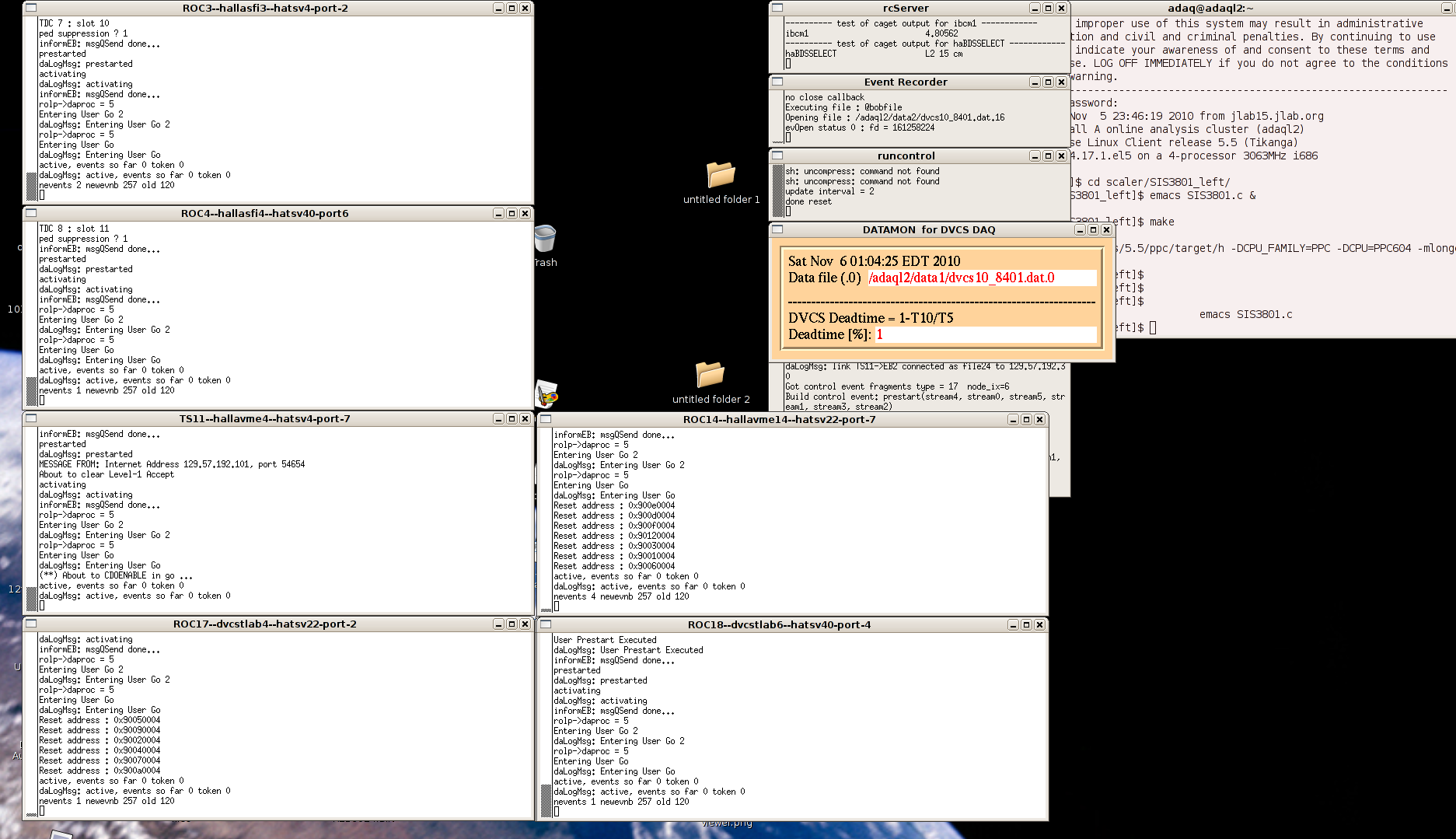Maximize the ROC14 terminal window

coord(1026,419)
